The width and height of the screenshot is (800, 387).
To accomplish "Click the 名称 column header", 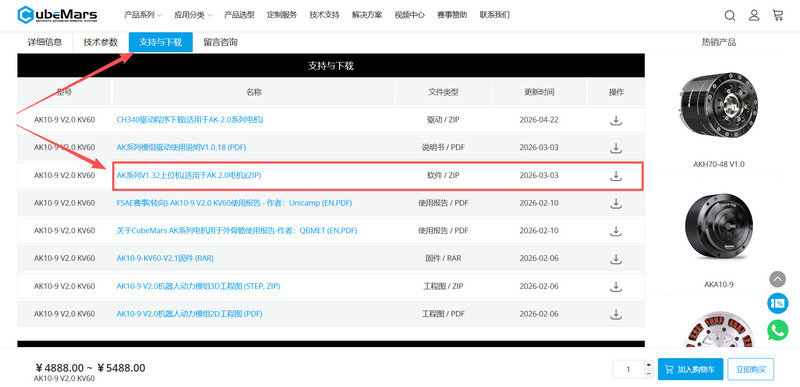I will pyautogui.click(x=254, y=92).
